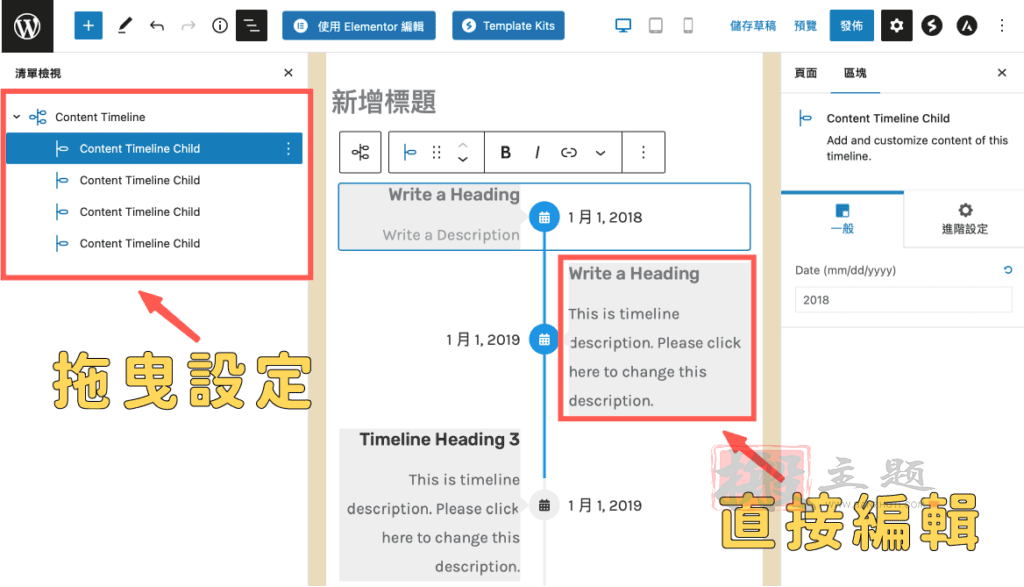The image size is (1024, 587).
Task: Open Template Kits
Action: (x=508, y=26)
